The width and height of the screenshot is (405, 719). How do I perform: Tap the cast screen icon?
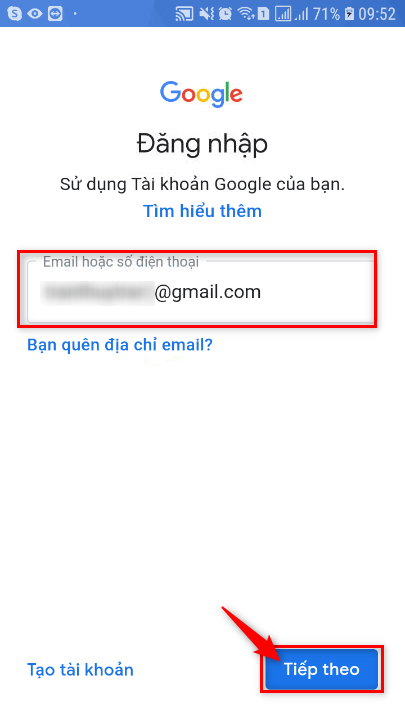tap(184, 14)
